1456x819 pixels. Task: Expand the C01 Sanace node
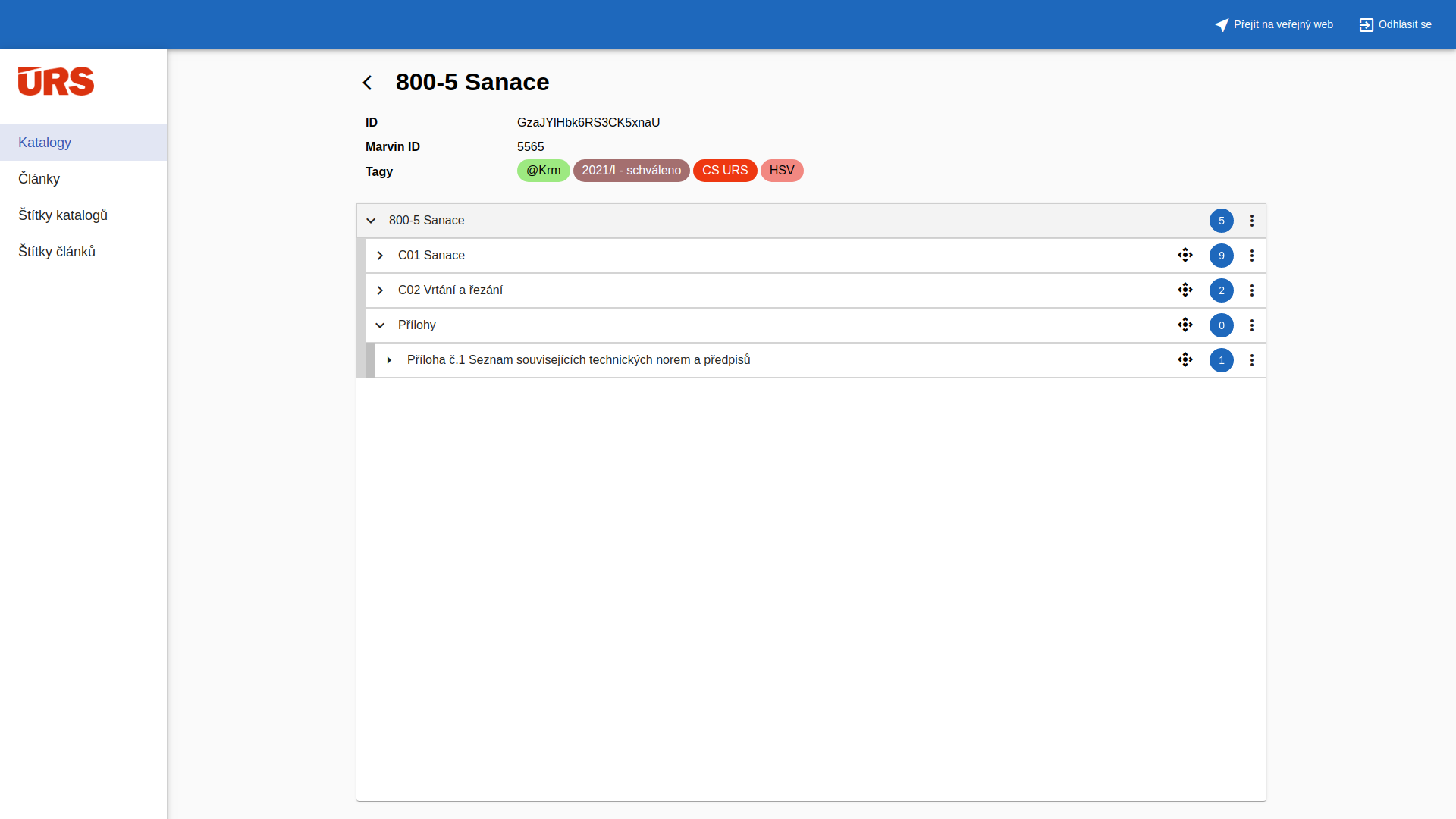[380, 256]
